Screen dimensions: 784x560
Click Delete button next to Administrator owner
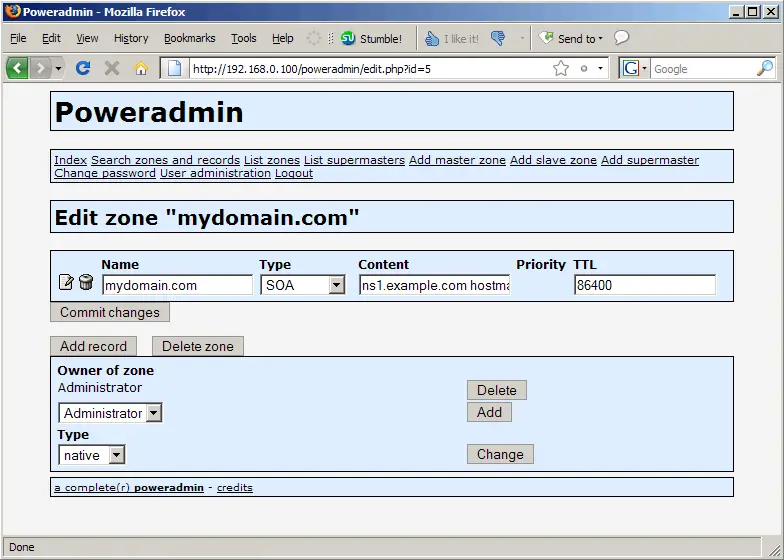coord(496,390)
